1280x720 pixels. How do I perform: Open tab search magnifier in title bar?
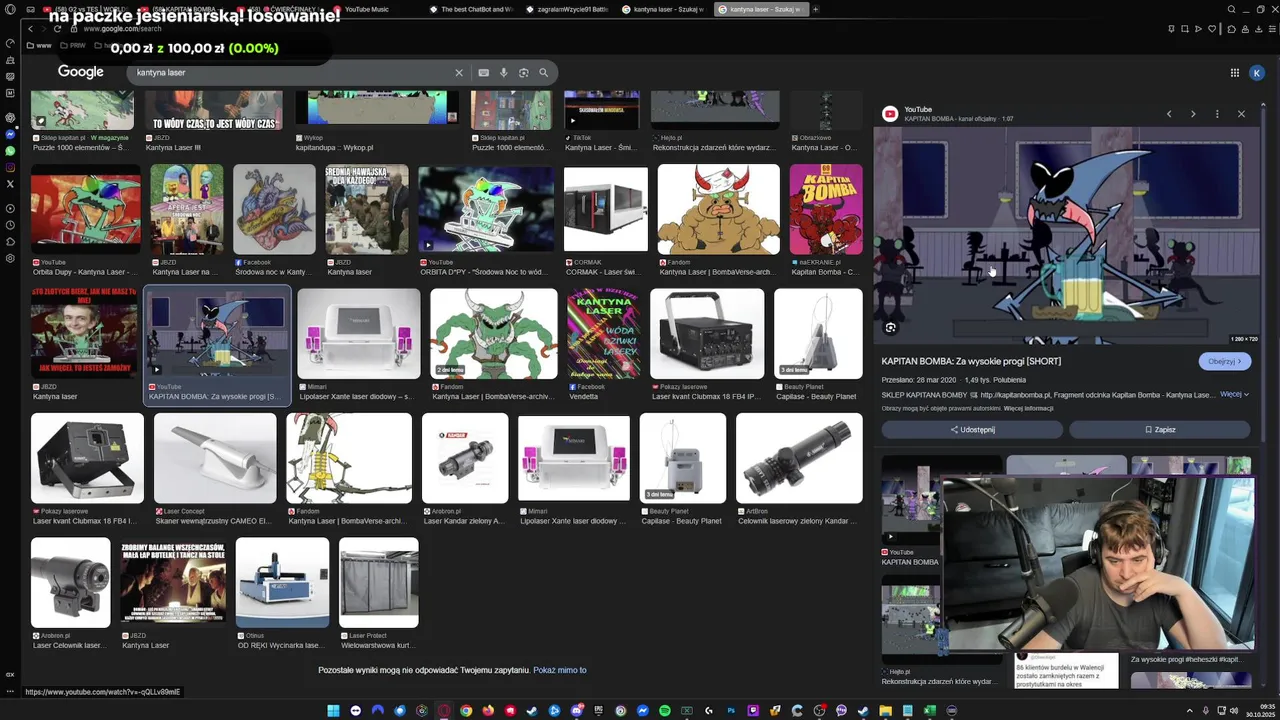pyautogui.click(x=1232, y=9)
